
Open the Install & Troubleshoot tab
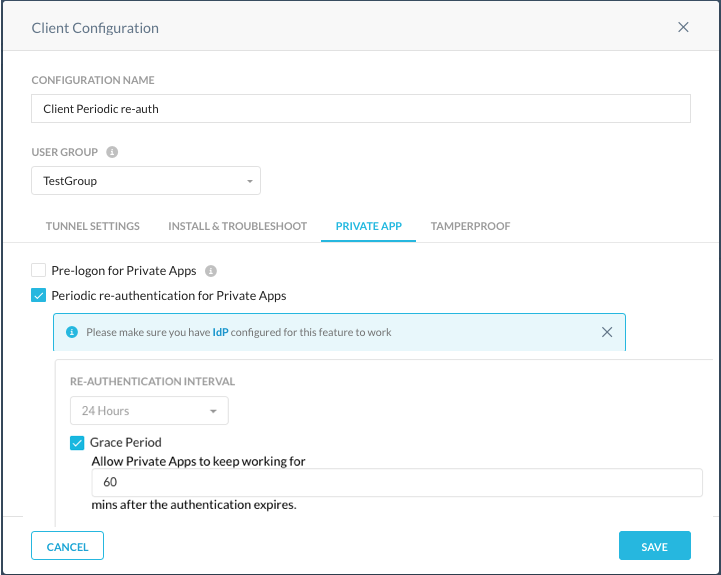pyautogui.click(x=237, y=226)
